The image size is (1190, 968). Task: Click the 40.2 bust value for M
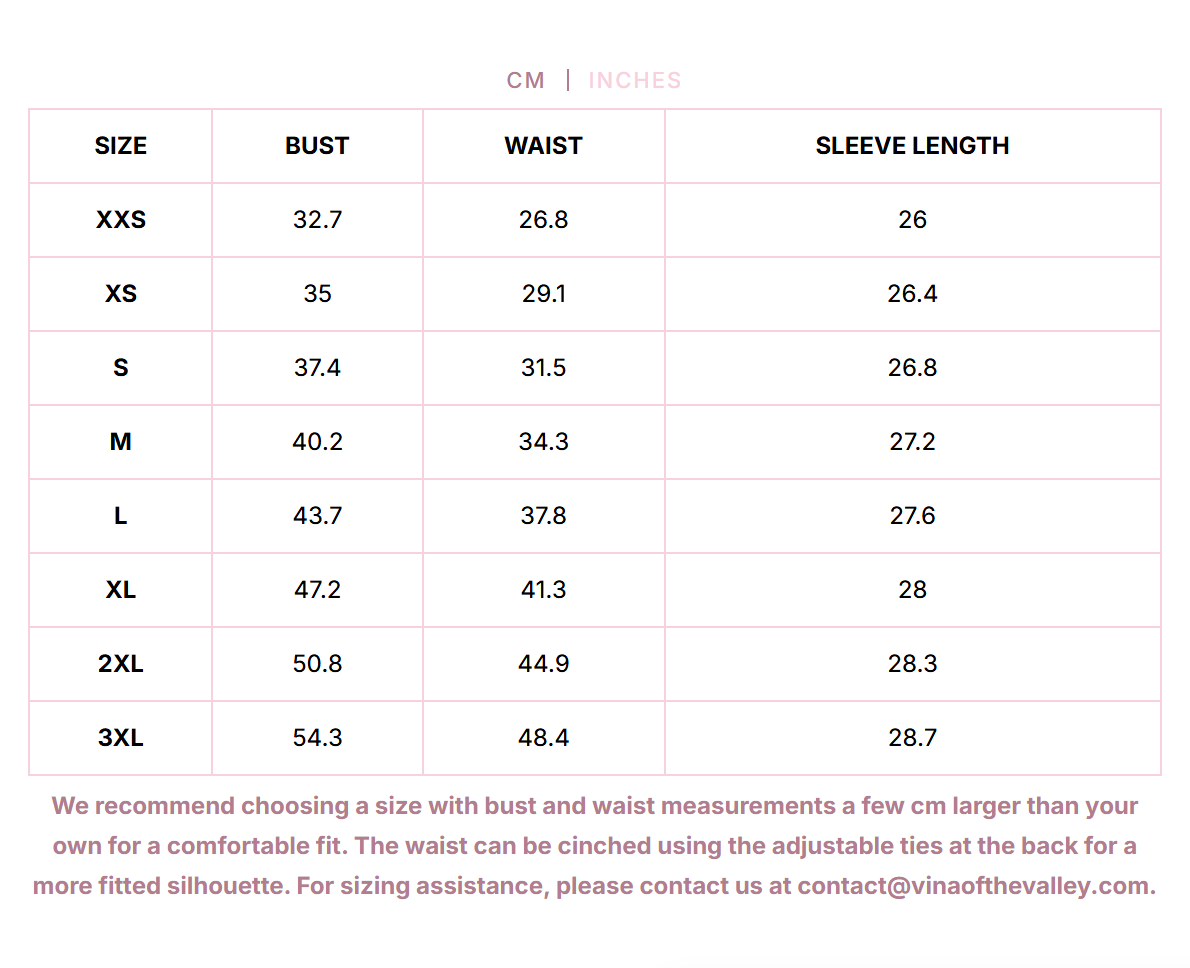(x=317, y=442)
